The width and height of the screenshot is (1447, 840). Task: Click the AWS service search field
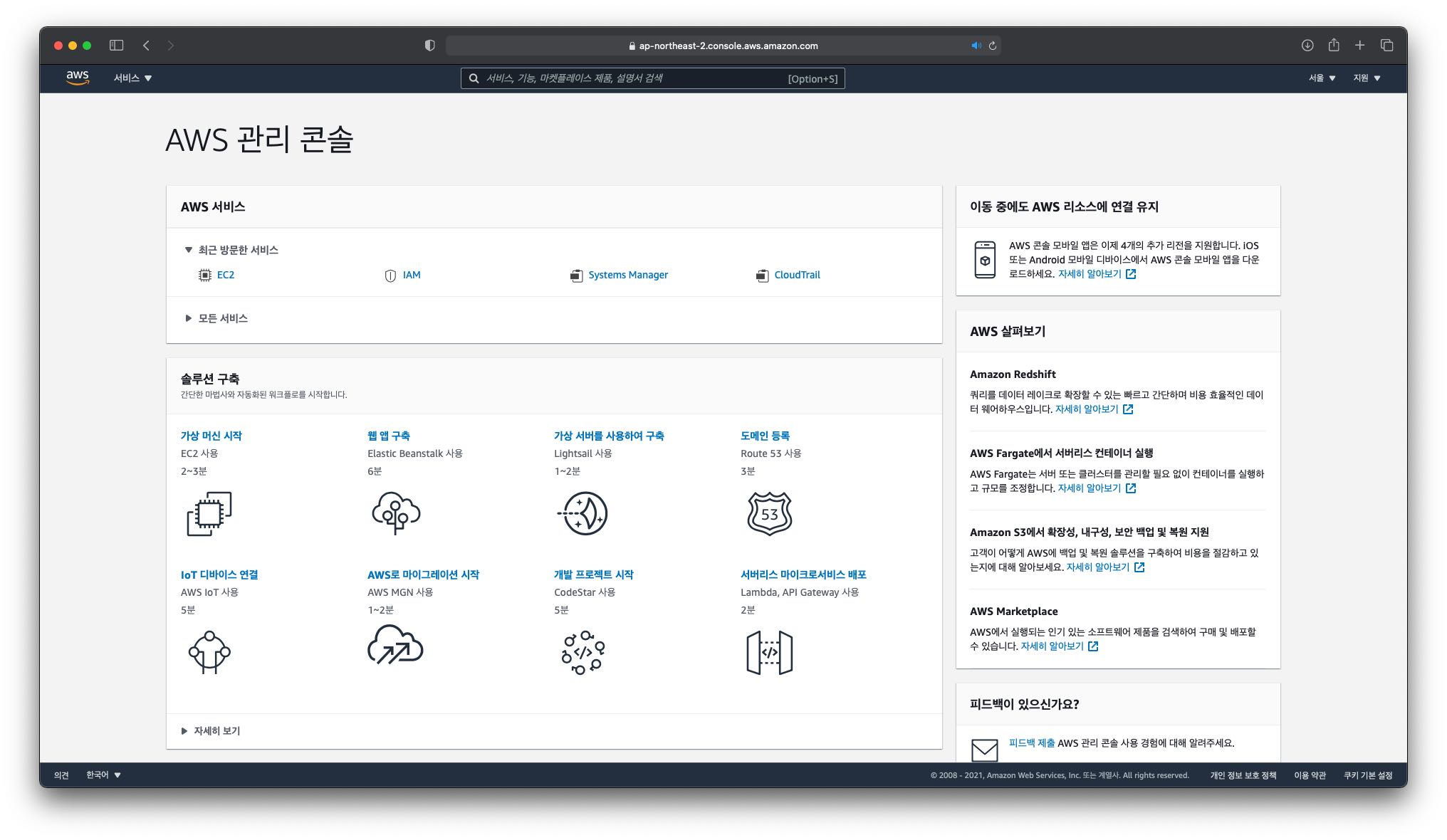pyautogui.click(x=652, y=78)
